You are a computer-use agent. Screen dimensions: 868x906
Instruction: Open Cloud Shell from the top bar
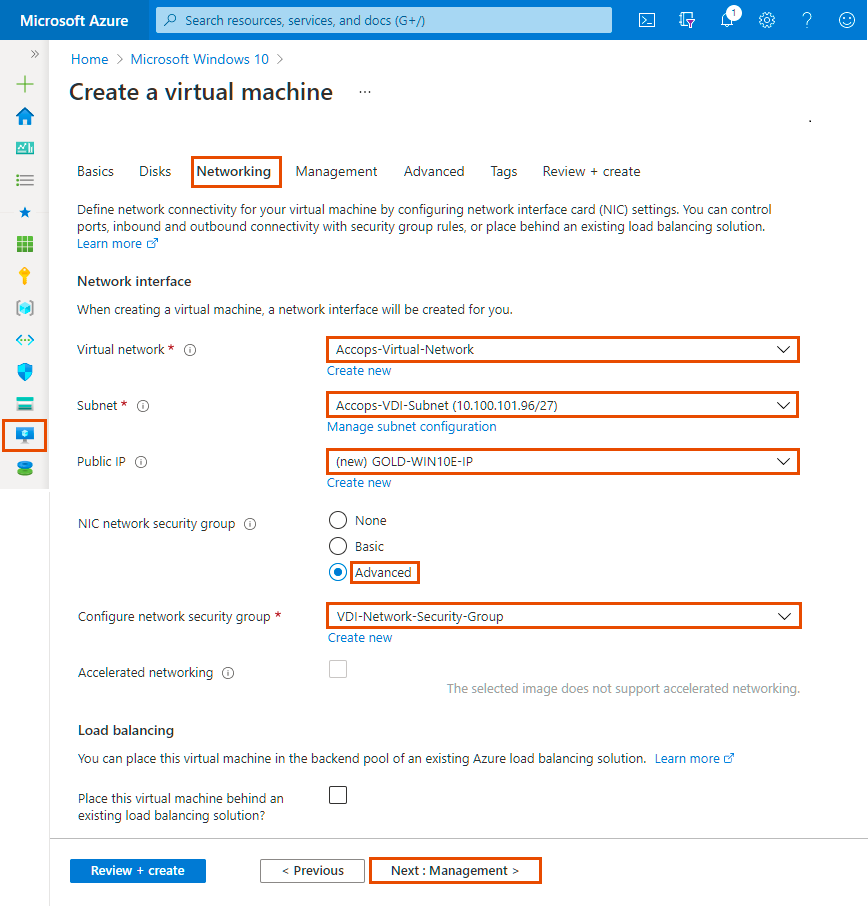tap(647, 20)
